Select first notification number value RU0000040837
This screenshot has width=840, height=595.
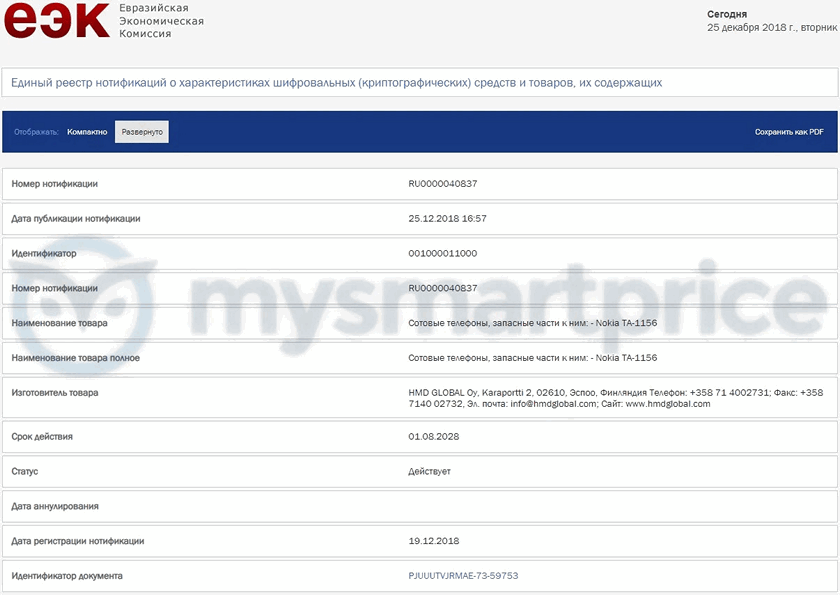[442, 184]
